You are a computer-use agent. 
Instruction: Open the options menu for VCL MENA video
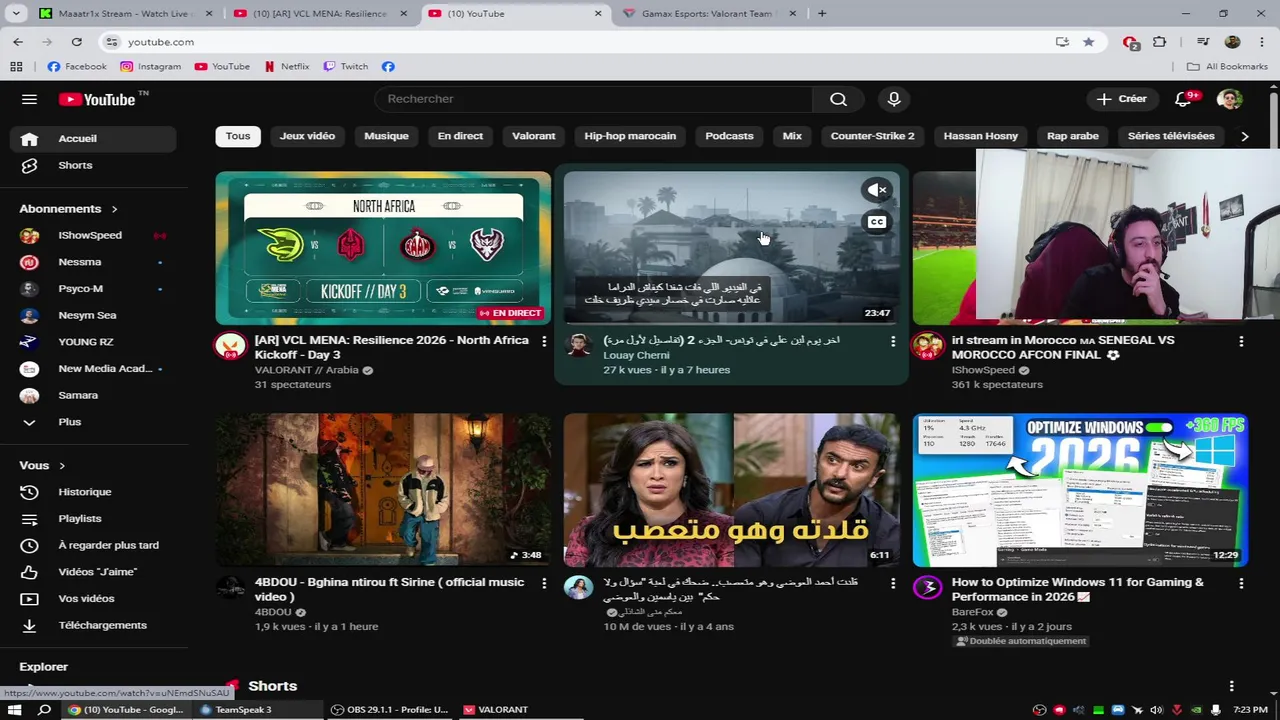tap(544, 341)
